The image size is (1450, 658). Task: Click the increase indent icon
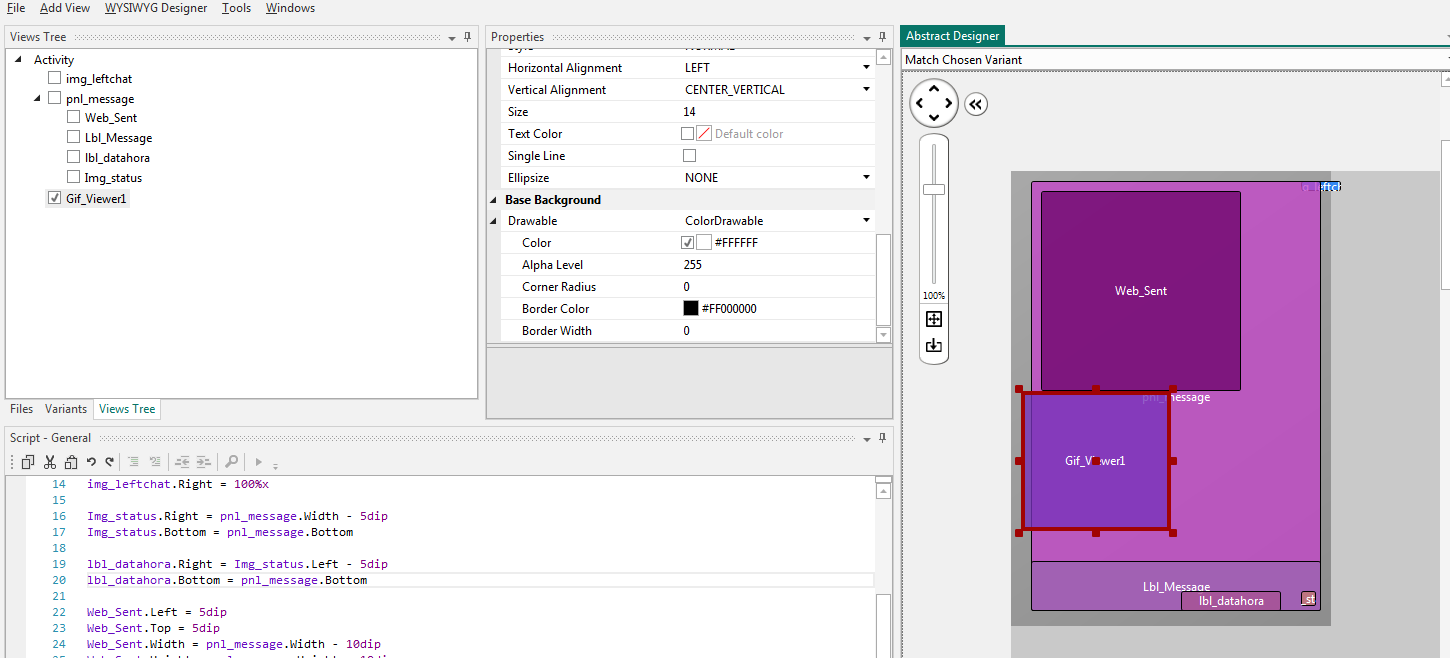pyautogui.click(x=203, y=462)
